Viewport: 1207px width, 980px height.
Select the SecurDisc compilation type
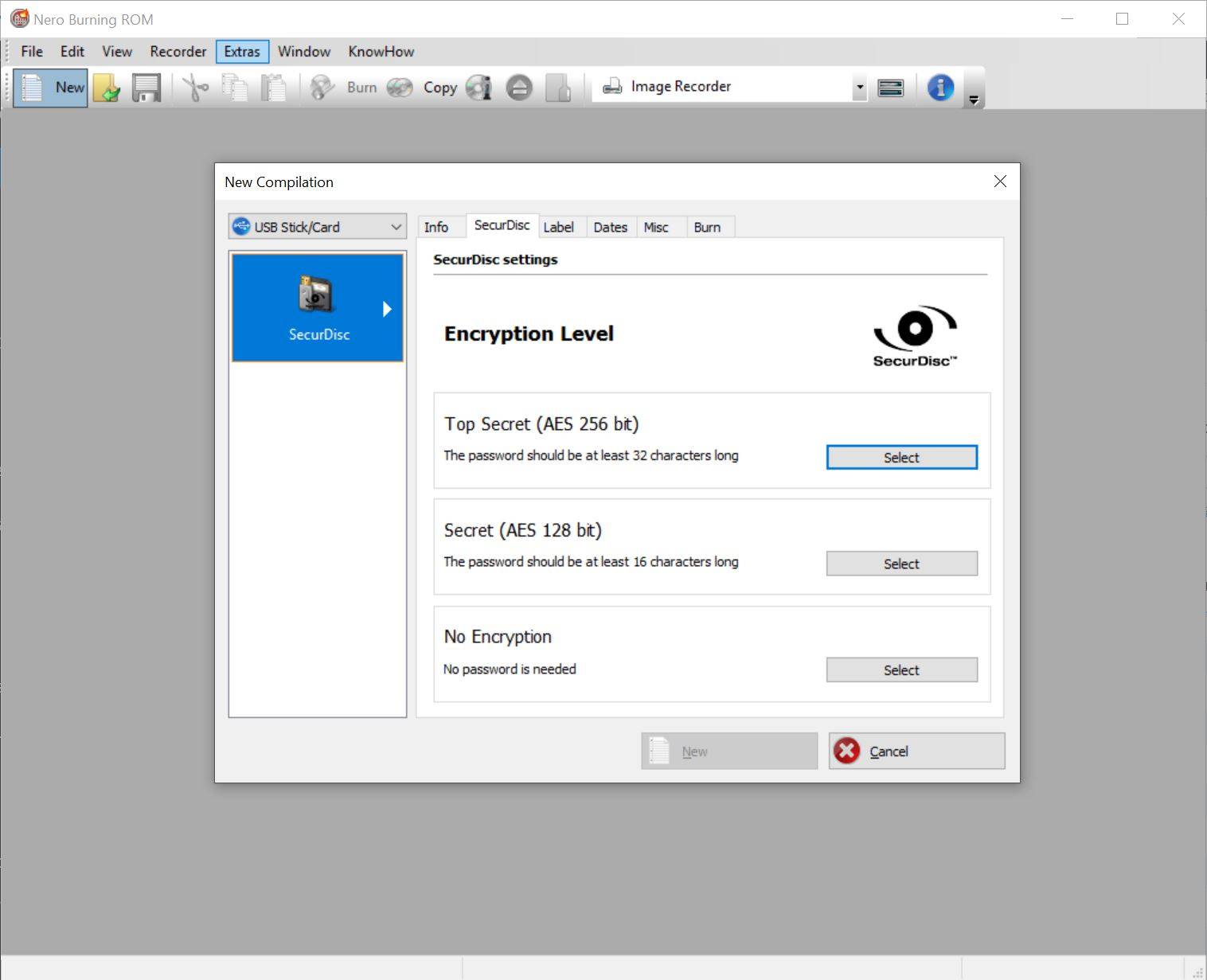coord(318,307)
